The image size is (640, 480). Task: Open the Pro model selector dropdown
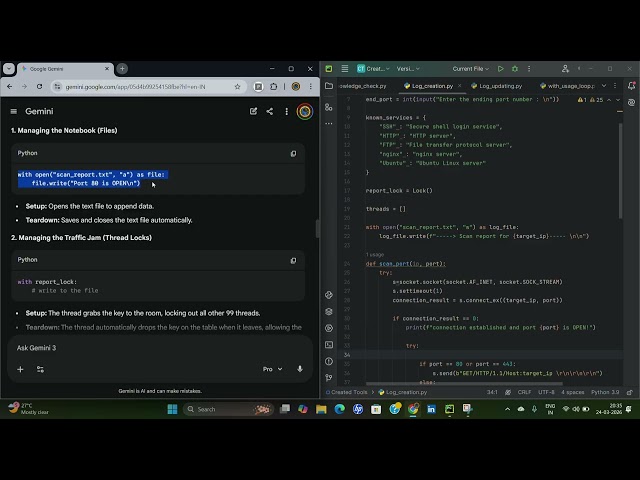click(272, 369)
